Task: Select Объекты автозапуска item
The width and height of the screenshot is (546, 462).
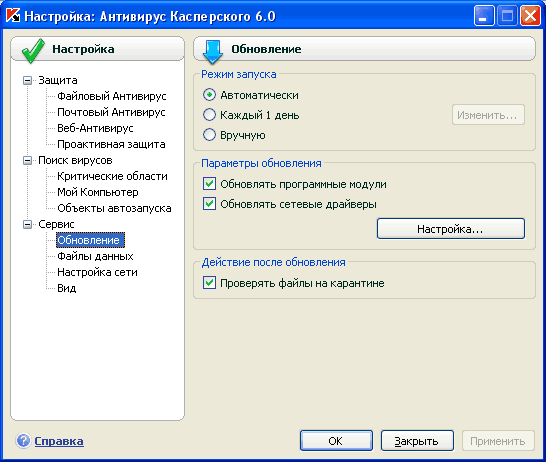Action: click(x=114, y=208)
